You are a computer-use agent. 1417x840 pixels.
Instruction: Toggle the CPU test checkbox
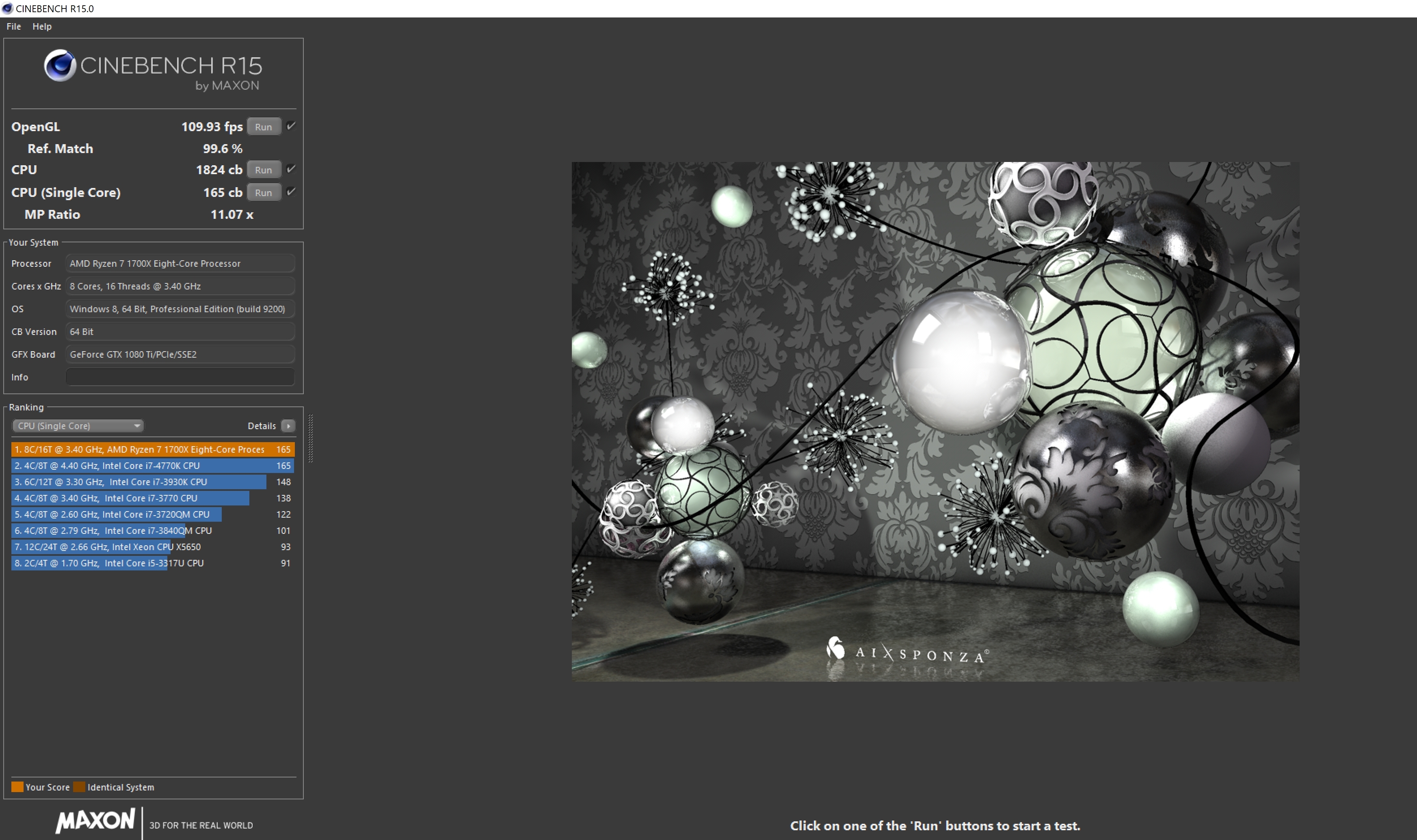(x=291, y=169)
